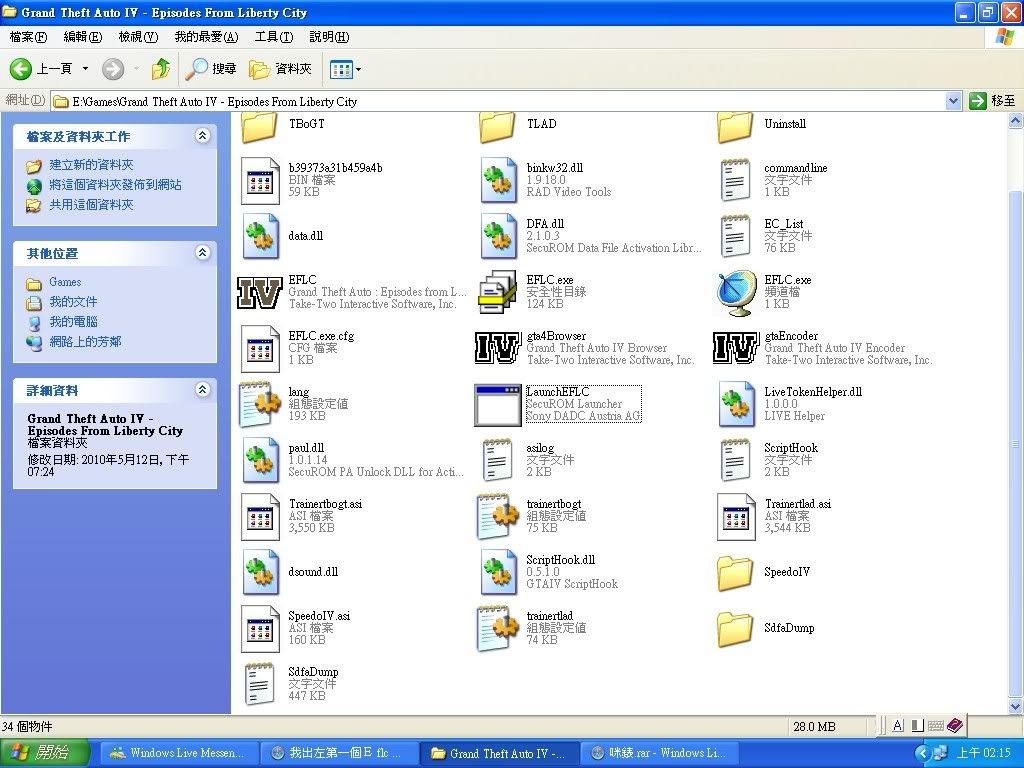Click the 建立新的資料夾 link
The width and height of the screenshot is (1024, 768).
tap(91, 165)
